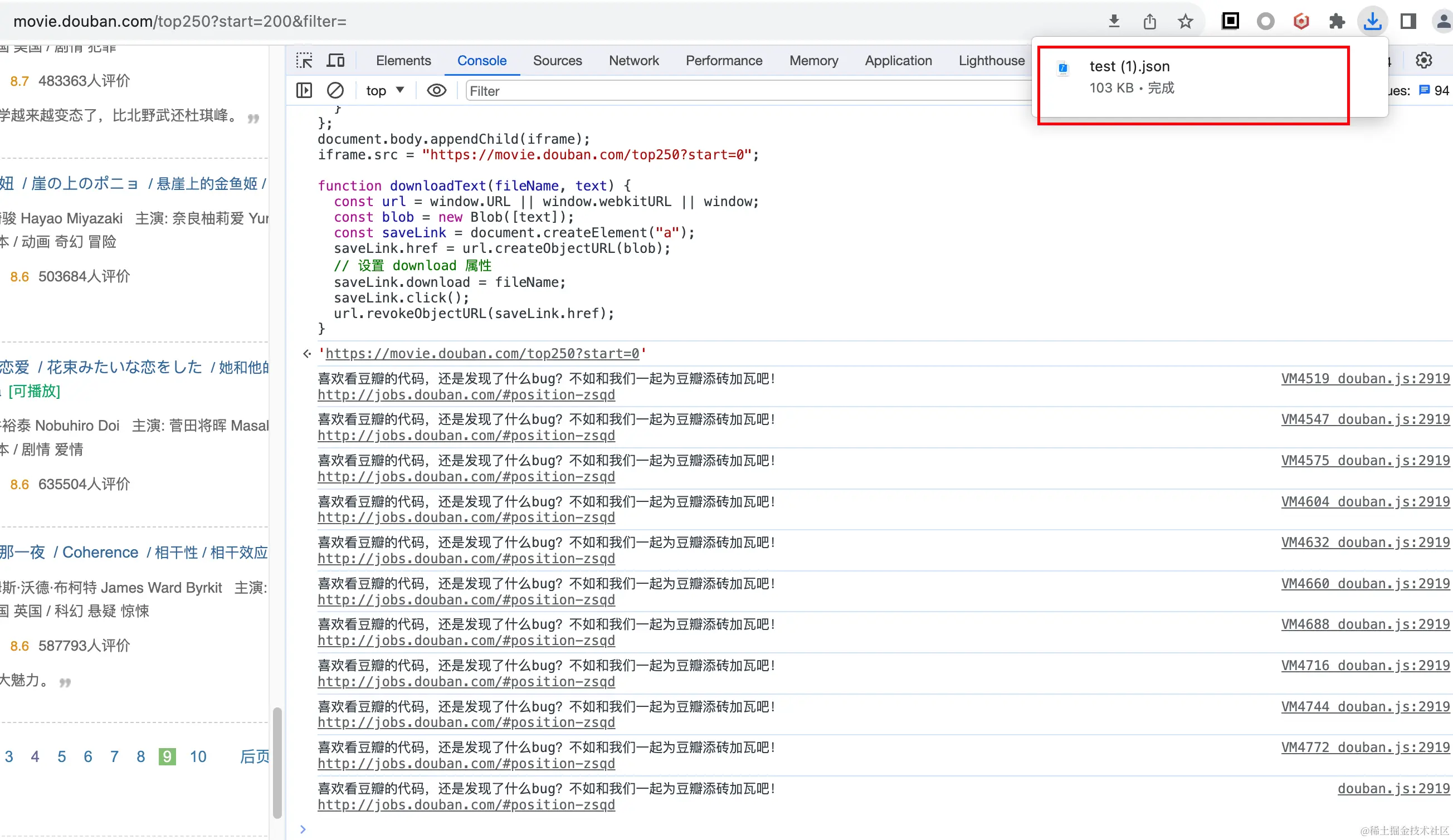Open the VM4575 douban.js:2919 source link

pyautogui.click(x=1366, y=461)
